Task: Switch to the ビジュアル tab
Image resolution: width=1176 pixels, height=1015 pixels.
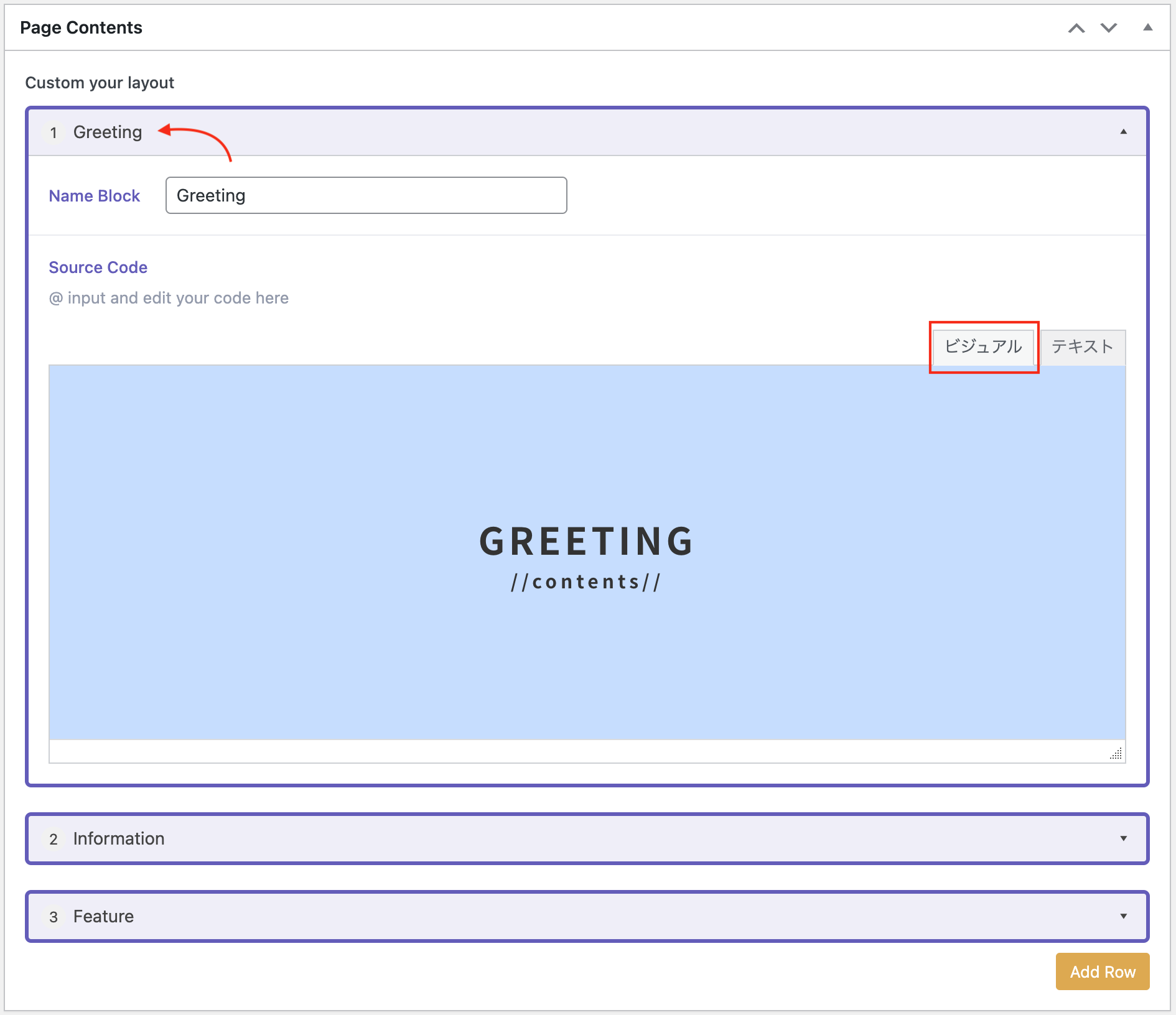Action: coord(983,346)
